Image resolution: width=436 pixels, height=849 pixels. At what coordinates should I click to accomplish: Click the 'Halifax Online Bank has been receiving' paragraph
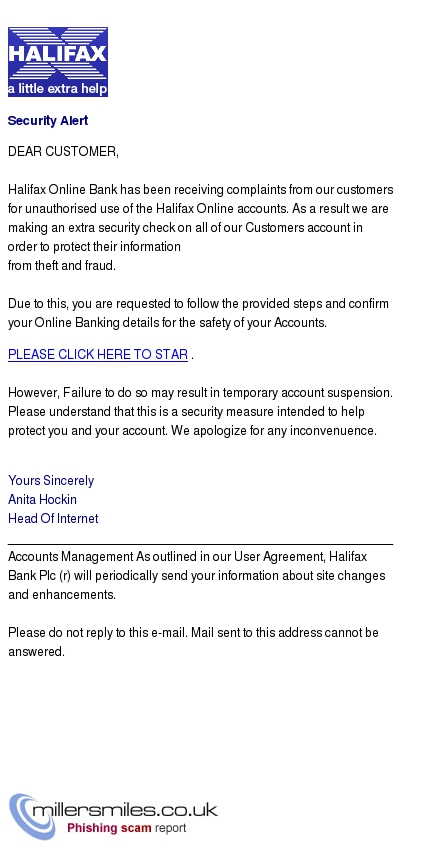click(200, 227)
